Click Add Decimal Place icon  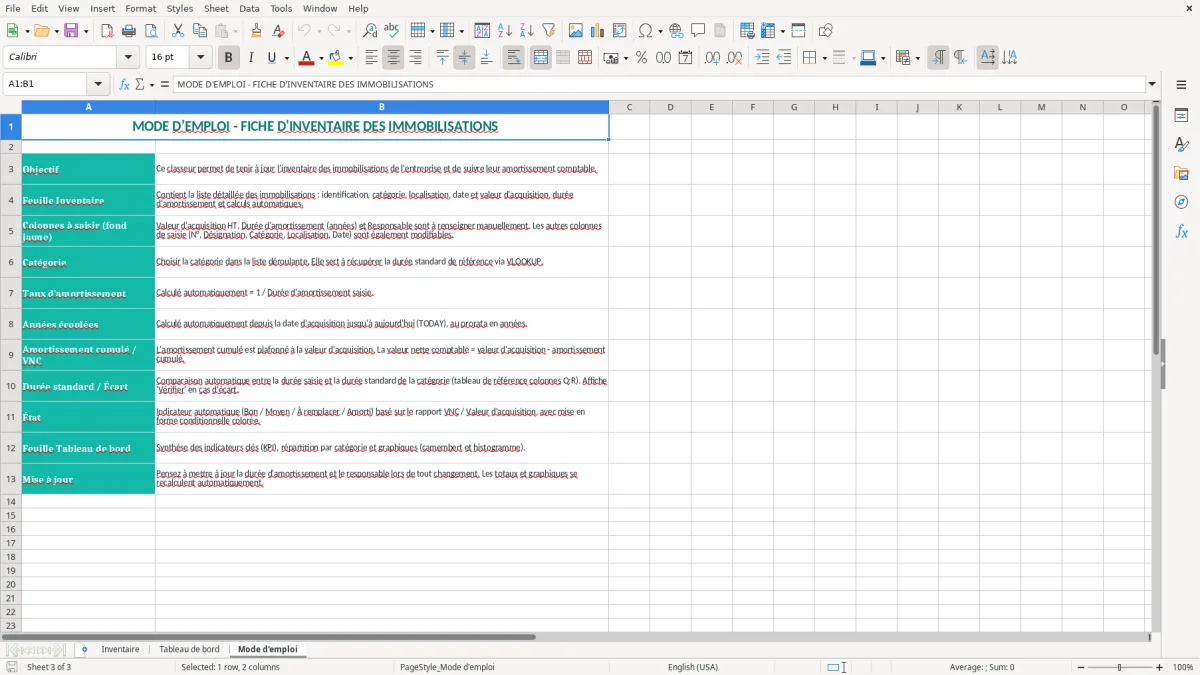(712, 58)
